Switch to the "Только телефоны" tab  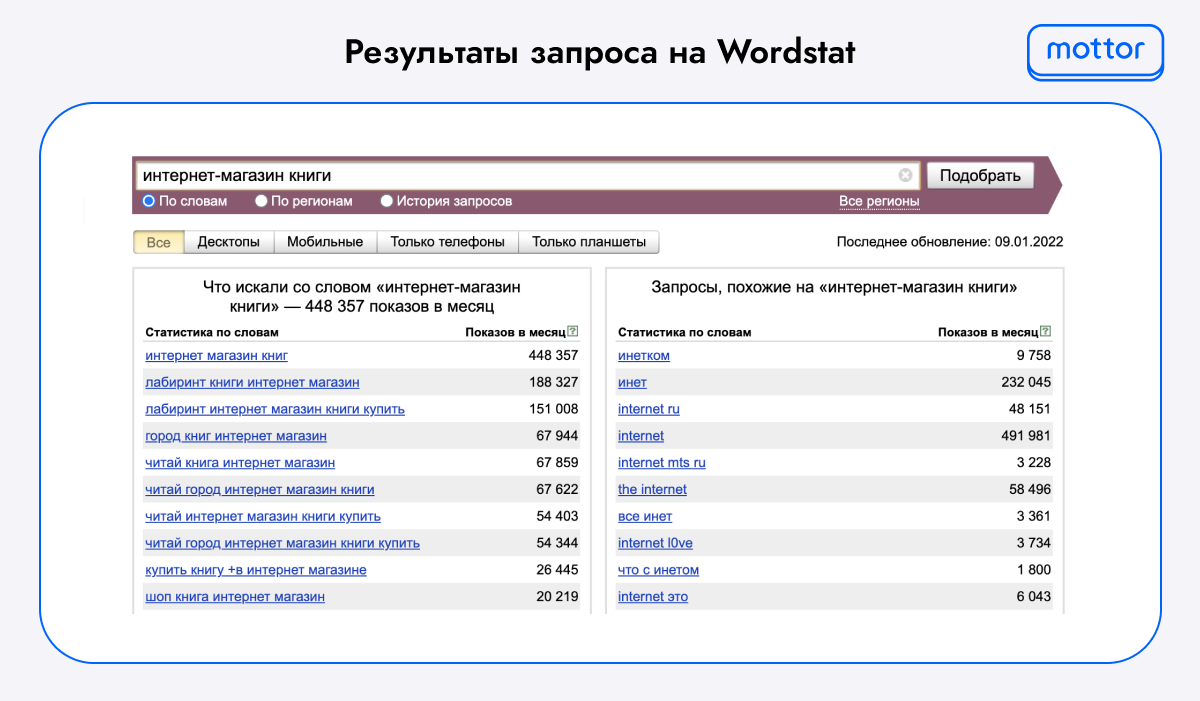pyautogui.click(x=448, y=242)
